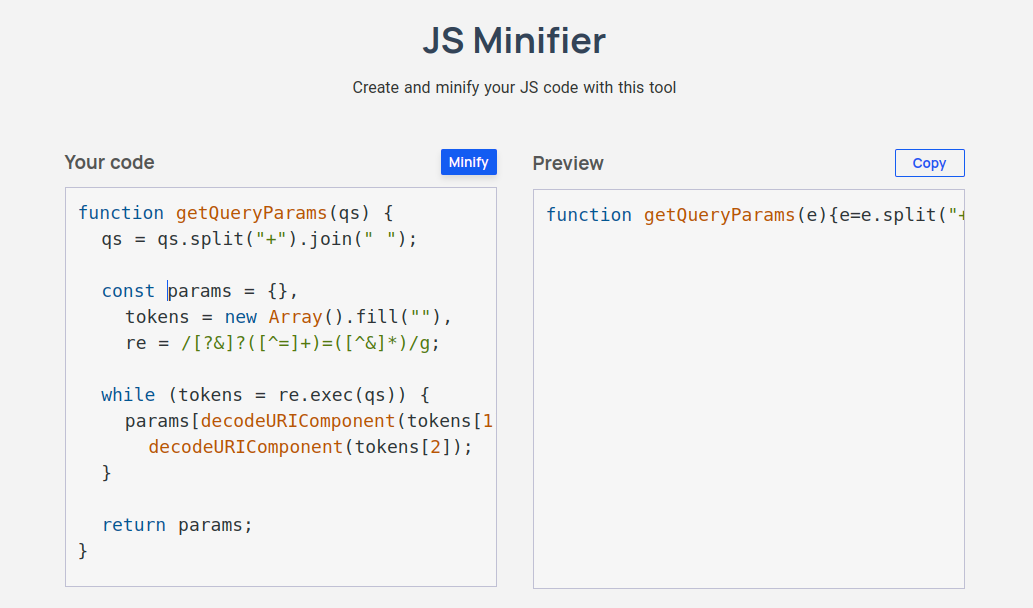Click the function declaration line in Your code editor
Viewport: 1033px width, 608px height.
click(236, 213)
